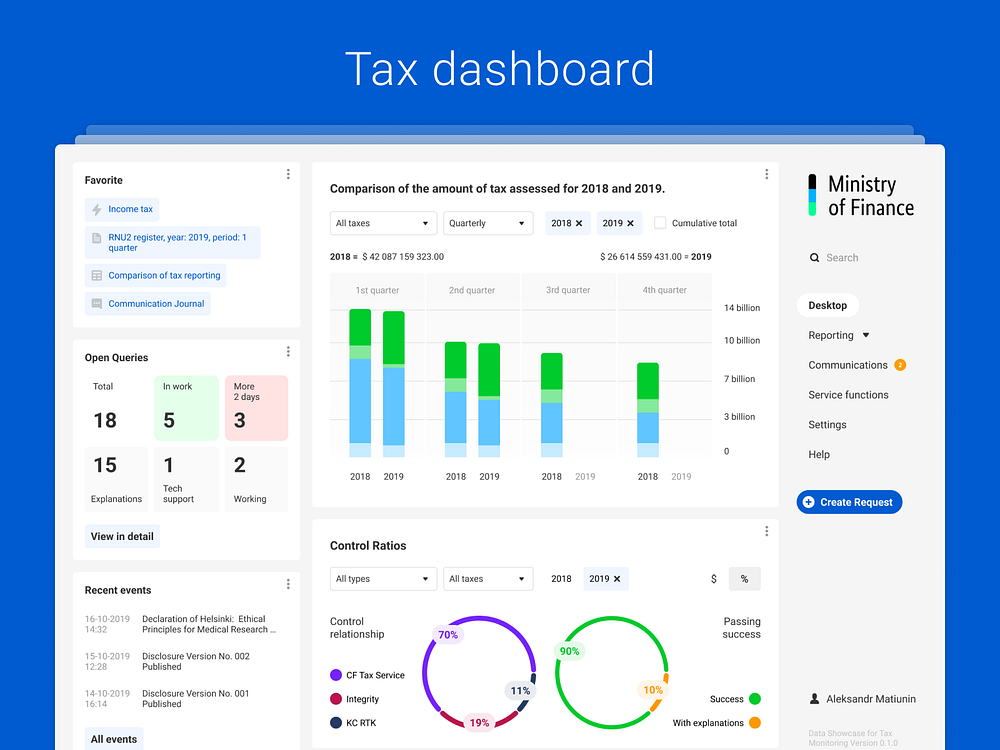Remove the 2018 filter chip in the comparison chart
Screen dimensions: 1000x750
click(x=579, y=223)
